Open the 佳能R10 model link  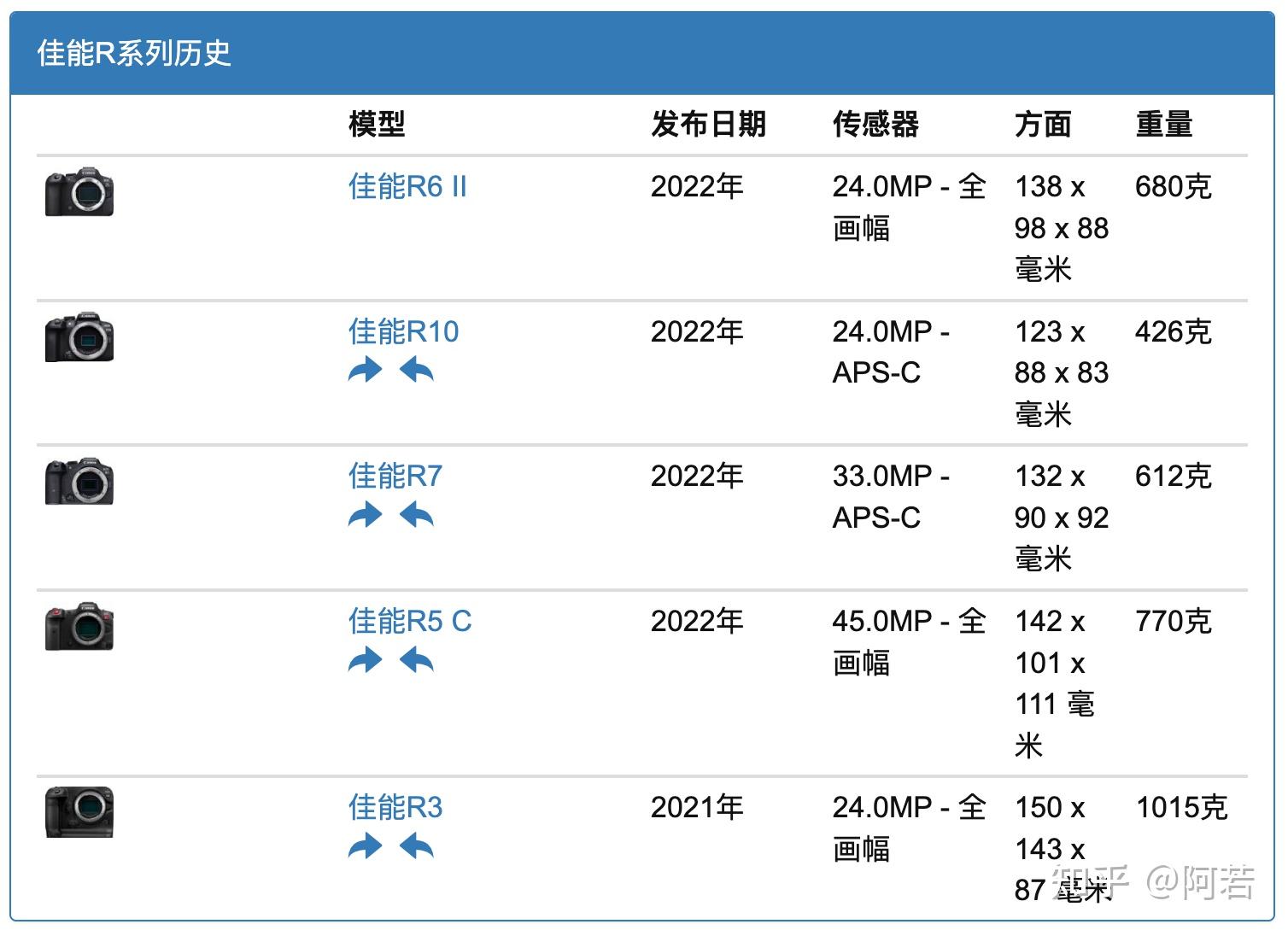[404, 331]
